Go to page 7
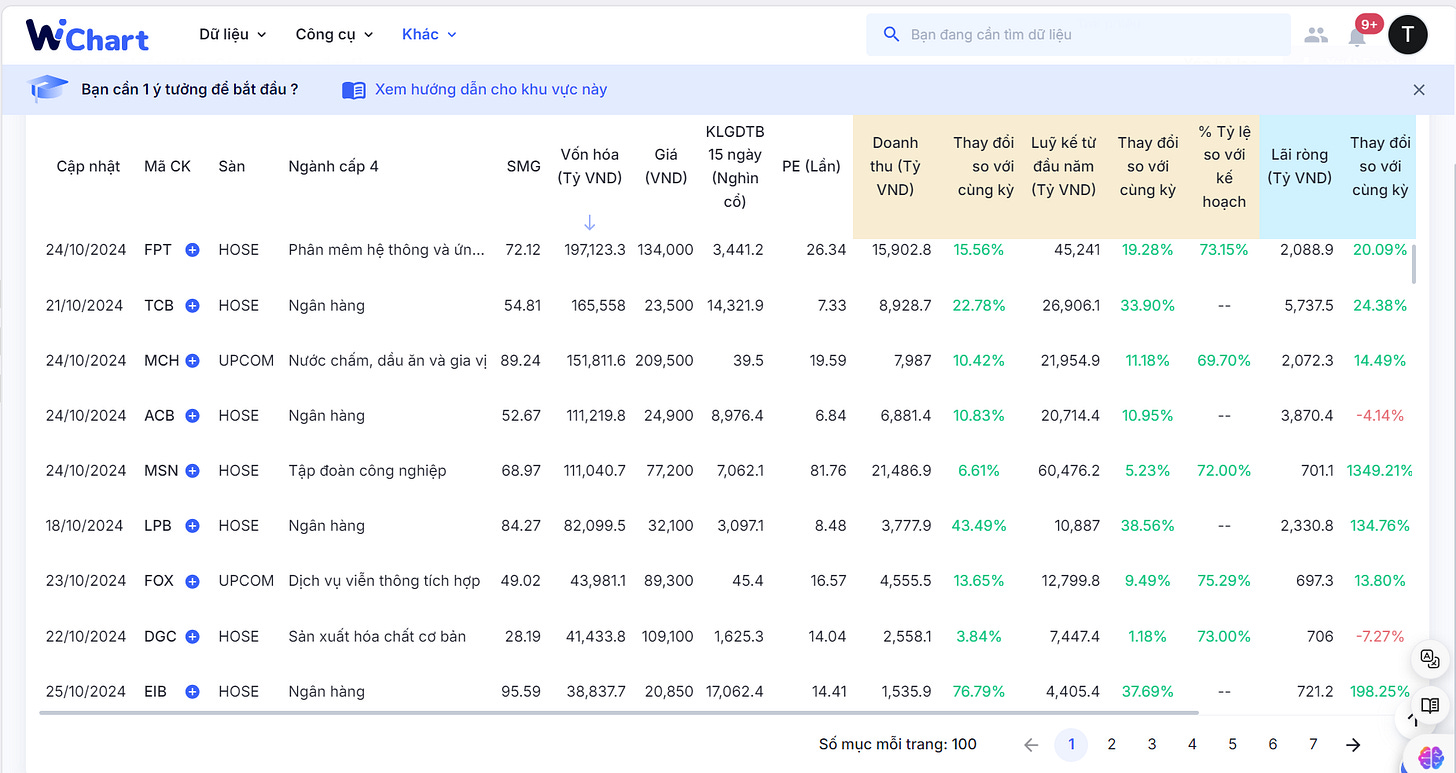 tap(1313, 744)
